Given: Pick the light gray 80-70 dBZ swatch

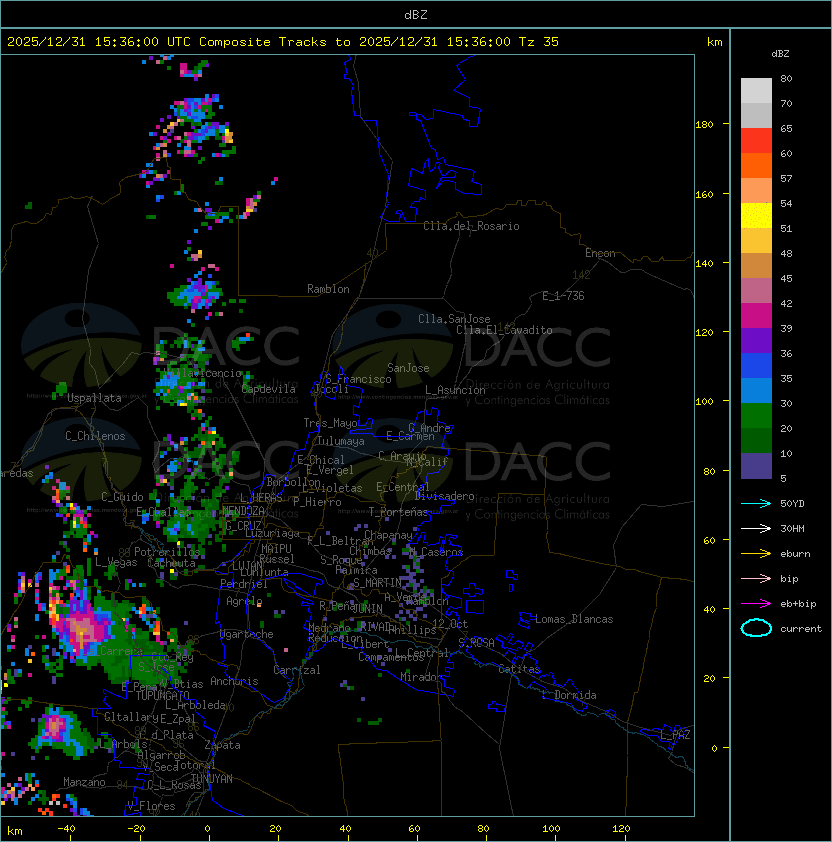Looking at the screenshot, I should (756, 91).
